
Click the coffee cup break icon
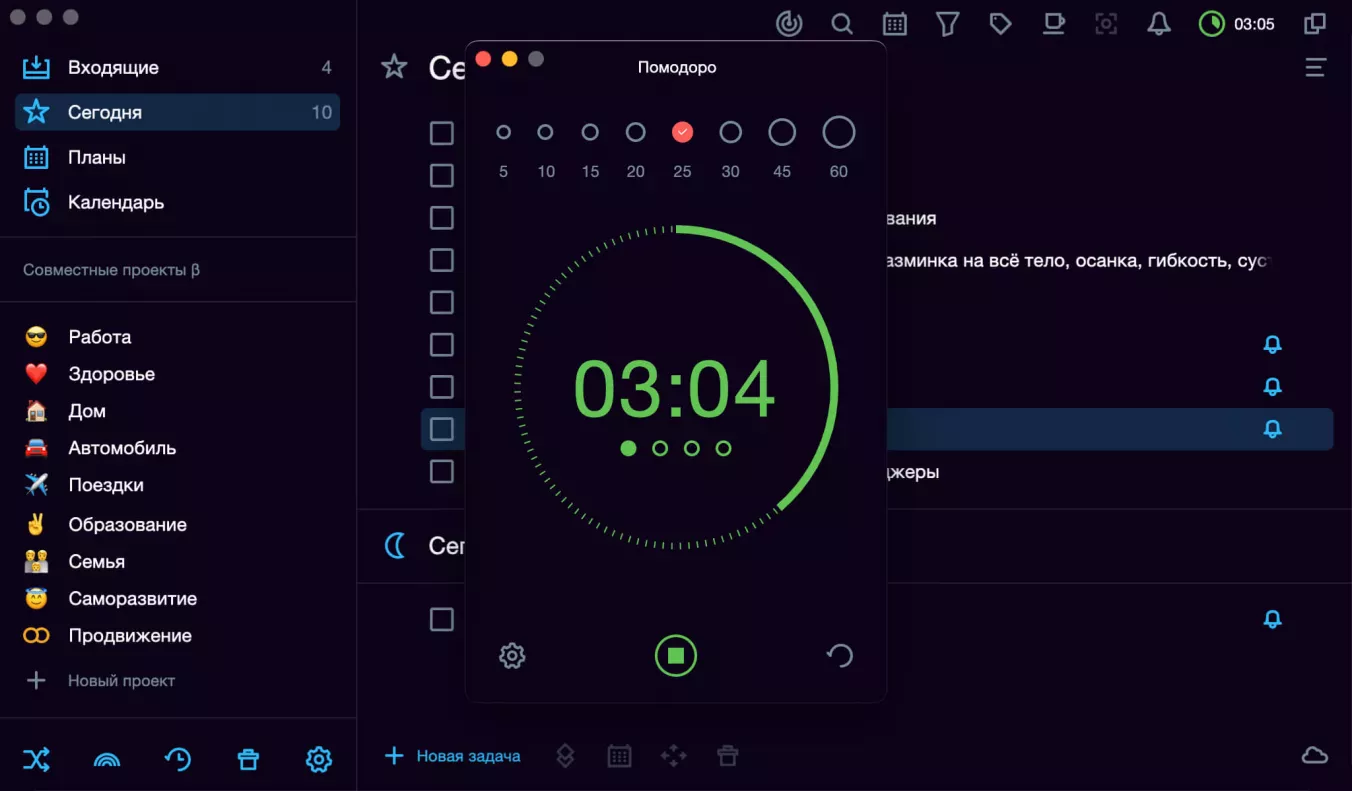tap(1053, 24)
